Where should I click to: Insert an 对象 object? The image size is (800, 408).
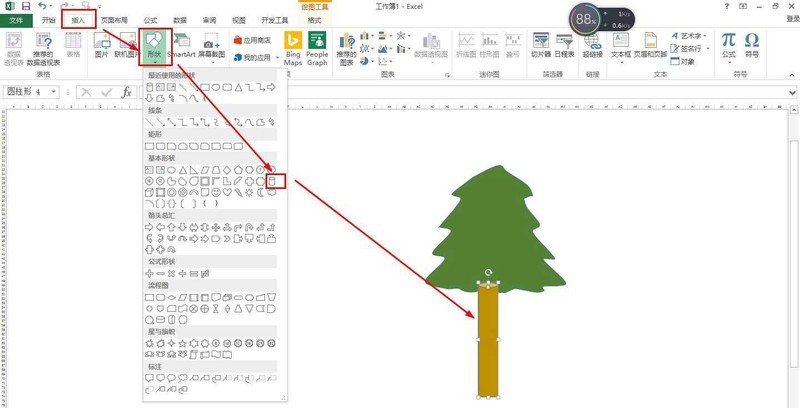click(683, 61)
